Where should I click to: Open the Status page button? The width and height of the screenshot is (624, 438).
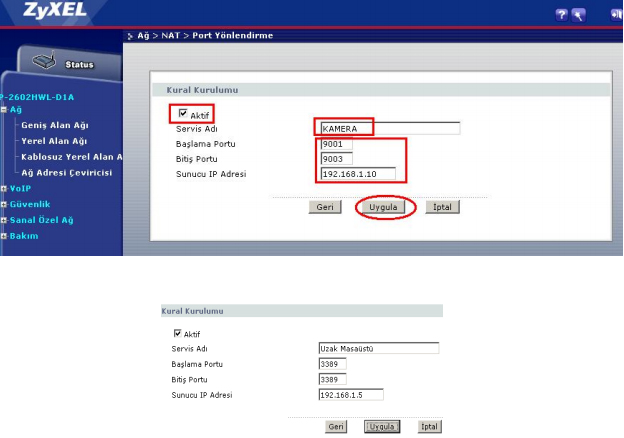[x=63, y=65]
